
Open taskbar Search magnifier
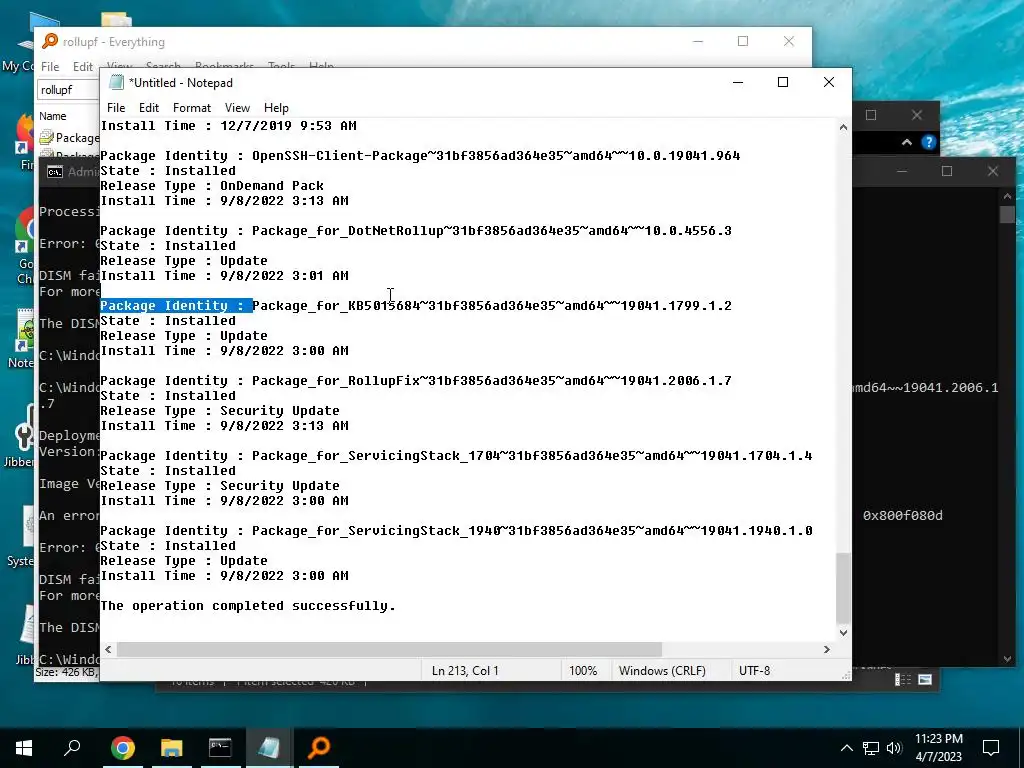(72, 748)
